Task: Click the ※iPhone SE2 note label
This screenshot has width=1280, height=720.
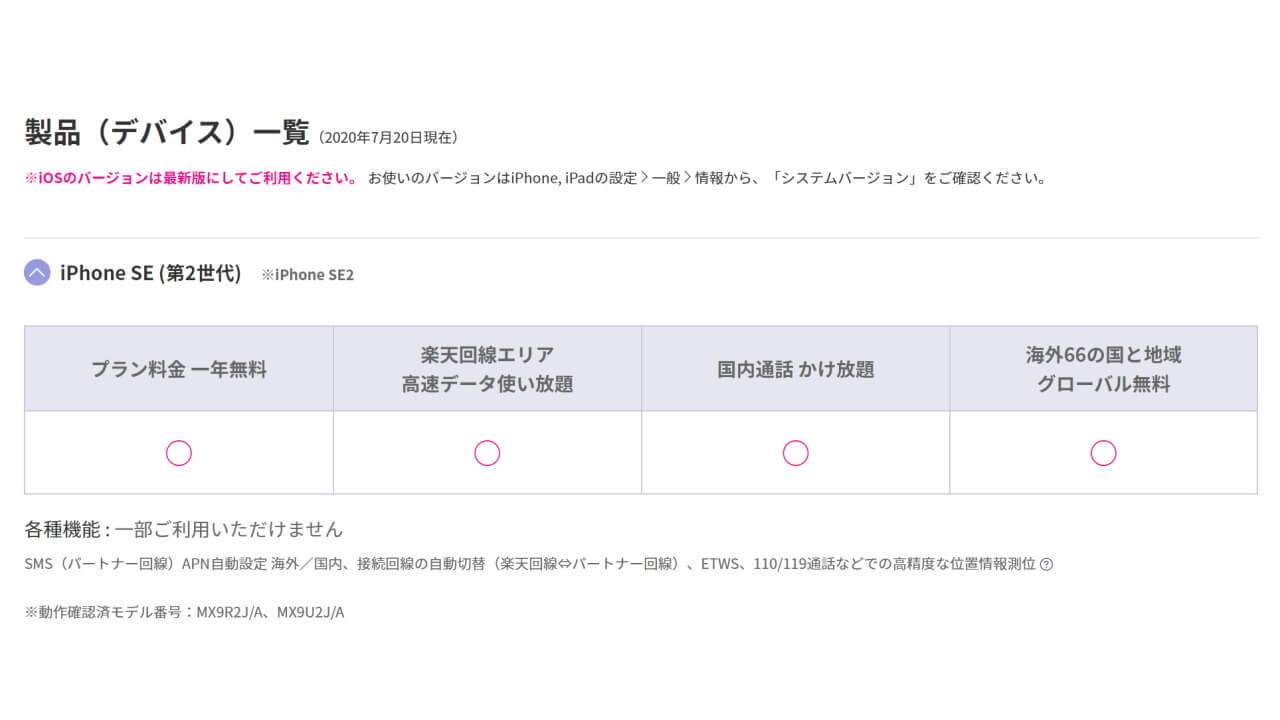Action: [x=307, y=275]
